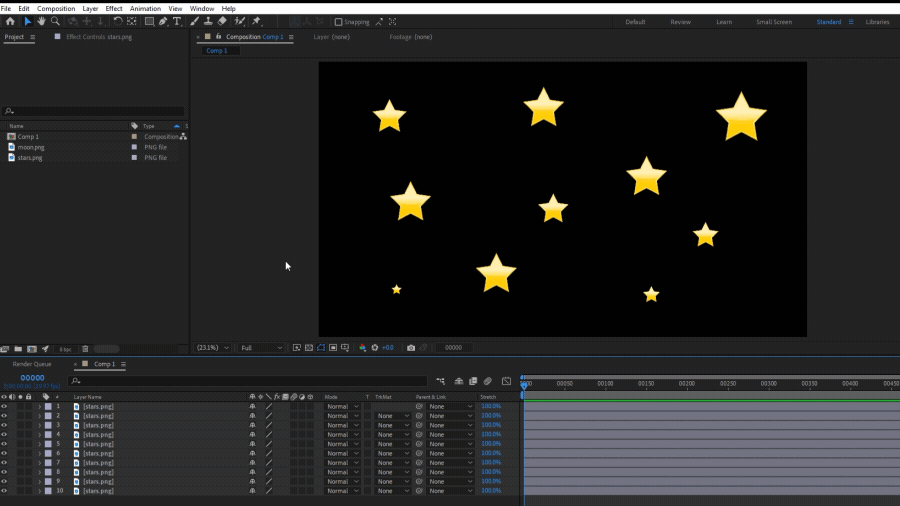Open the Effect menu
Viewport: 900px width, 506px height.
pos(114,9)
